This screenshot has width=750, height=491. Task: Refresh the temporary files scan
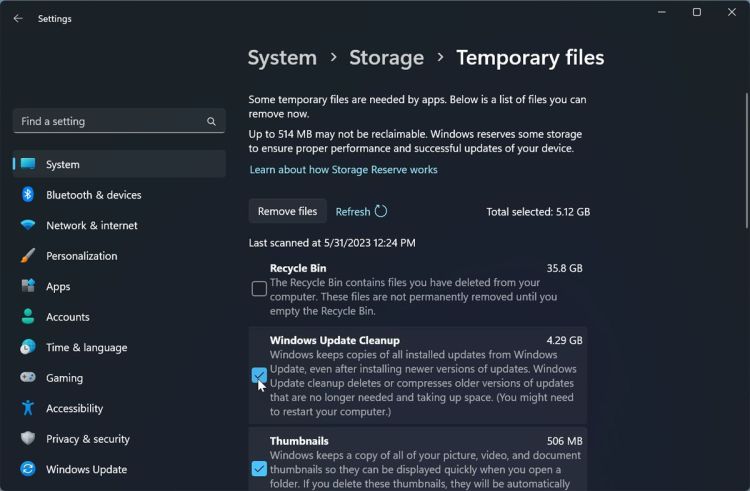(361, 212)
